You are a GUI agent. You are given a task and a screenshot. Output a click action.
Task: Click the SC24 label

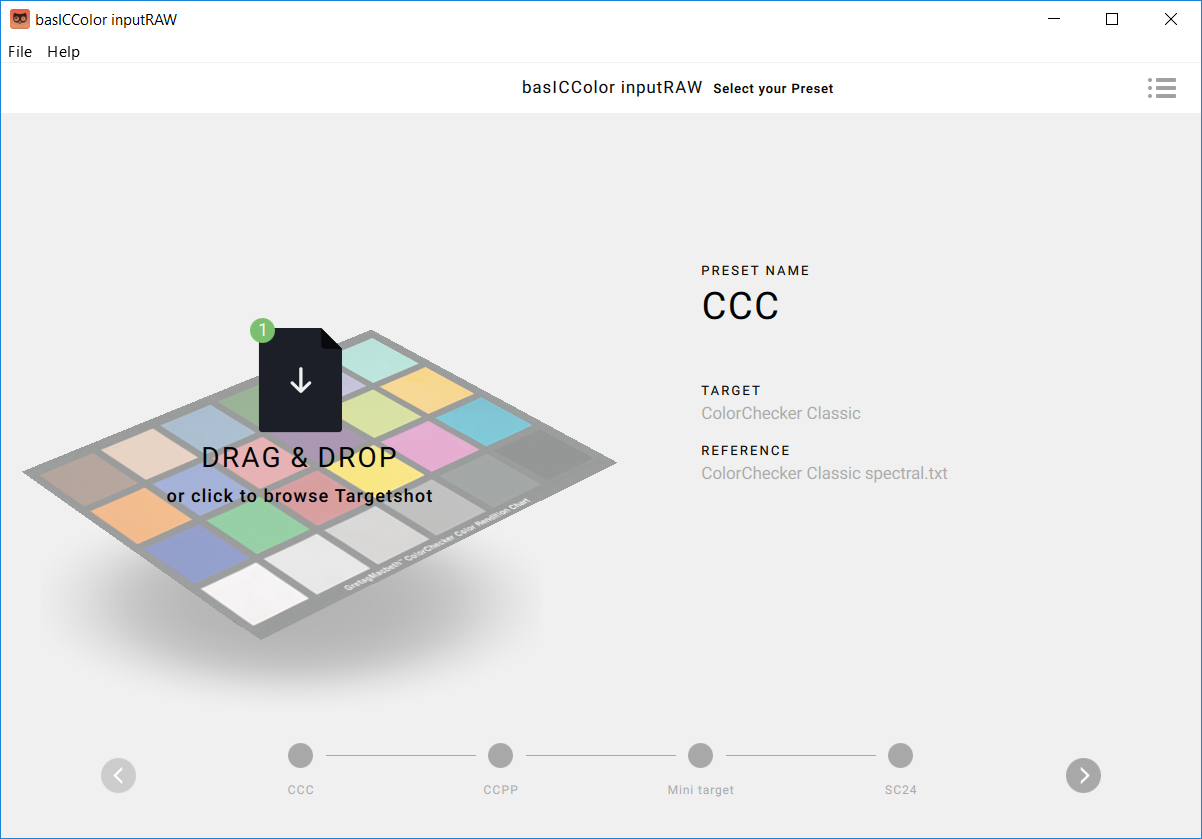[900, 790]
